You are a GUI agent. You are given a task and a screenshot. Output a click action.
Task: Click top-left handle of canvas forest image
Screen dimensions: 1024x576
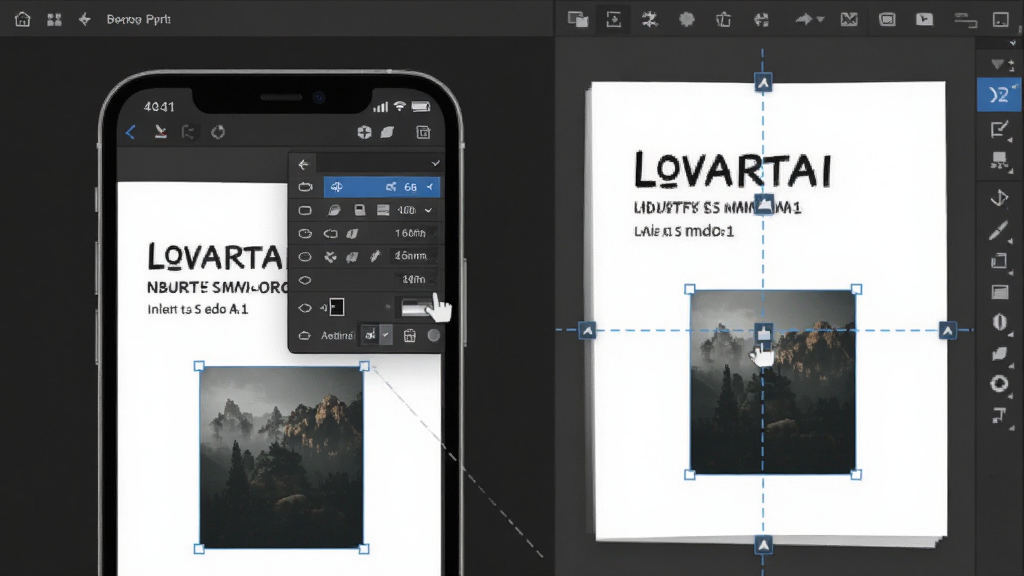[x=690, y=289]
